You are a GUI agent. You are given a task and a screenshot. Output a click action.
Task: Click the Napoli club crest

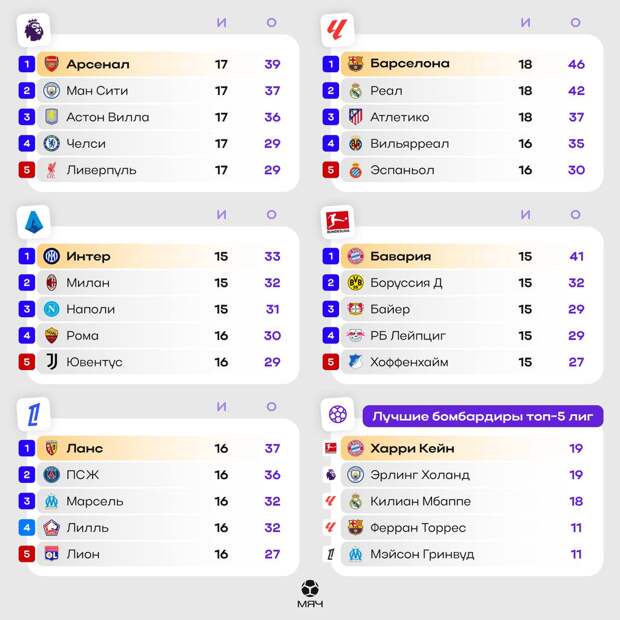coord(51,309)
